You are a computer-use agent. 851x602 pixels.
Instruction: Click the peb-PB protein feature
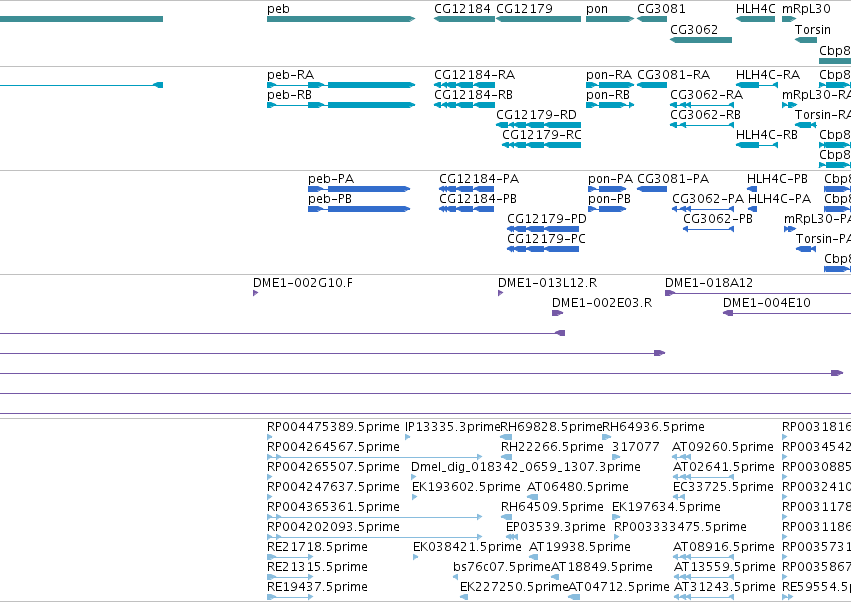tap(359, 209)
